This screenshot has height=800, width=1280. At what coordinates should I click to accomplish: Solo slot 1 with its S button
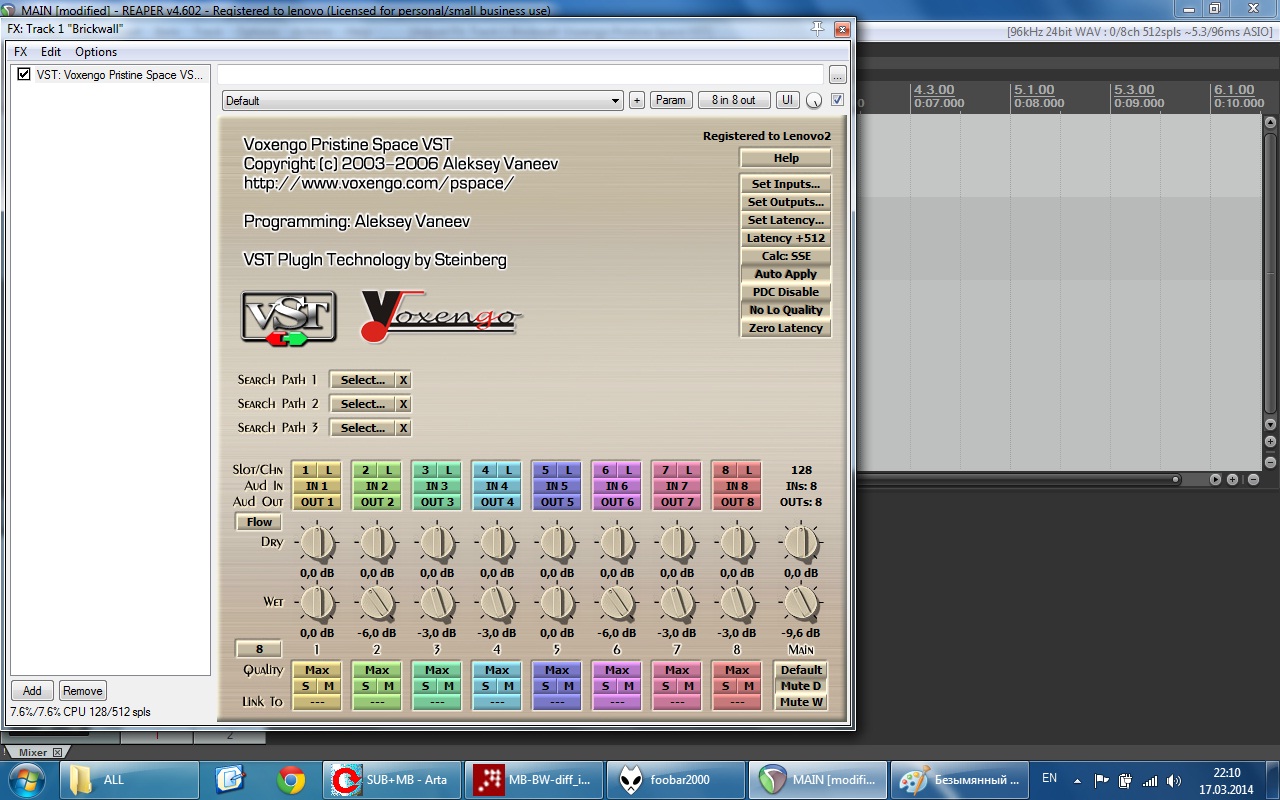coord(306,686)
